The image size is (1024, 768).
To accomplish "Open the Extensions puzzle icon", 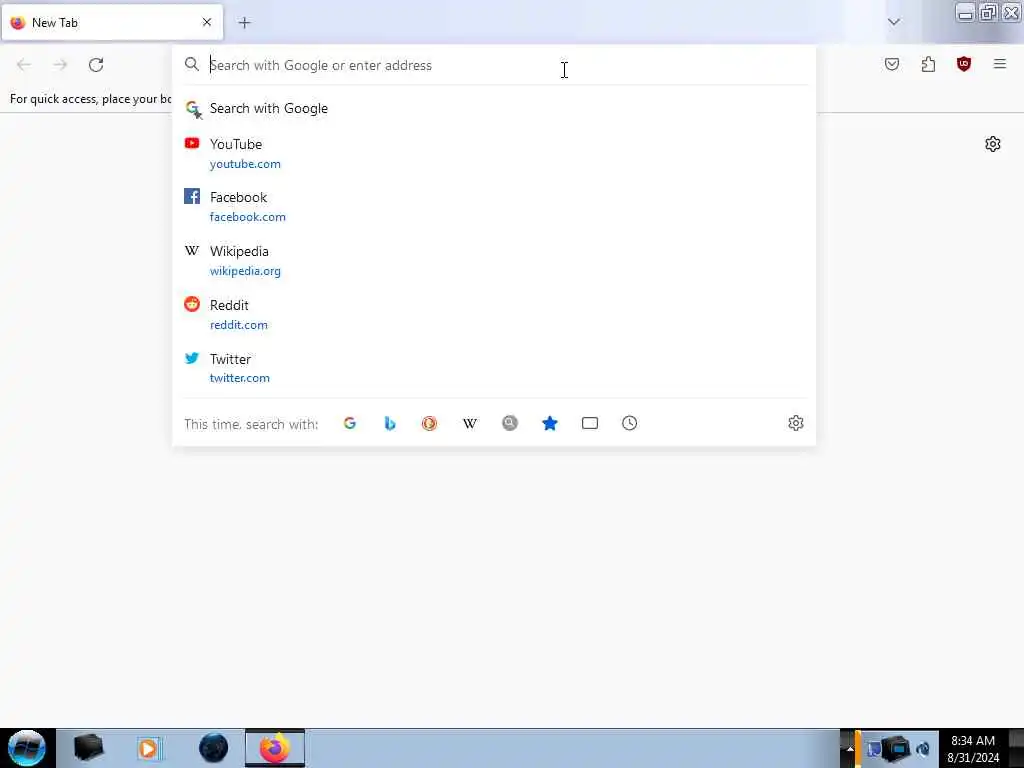I will (x=928, y=64).
